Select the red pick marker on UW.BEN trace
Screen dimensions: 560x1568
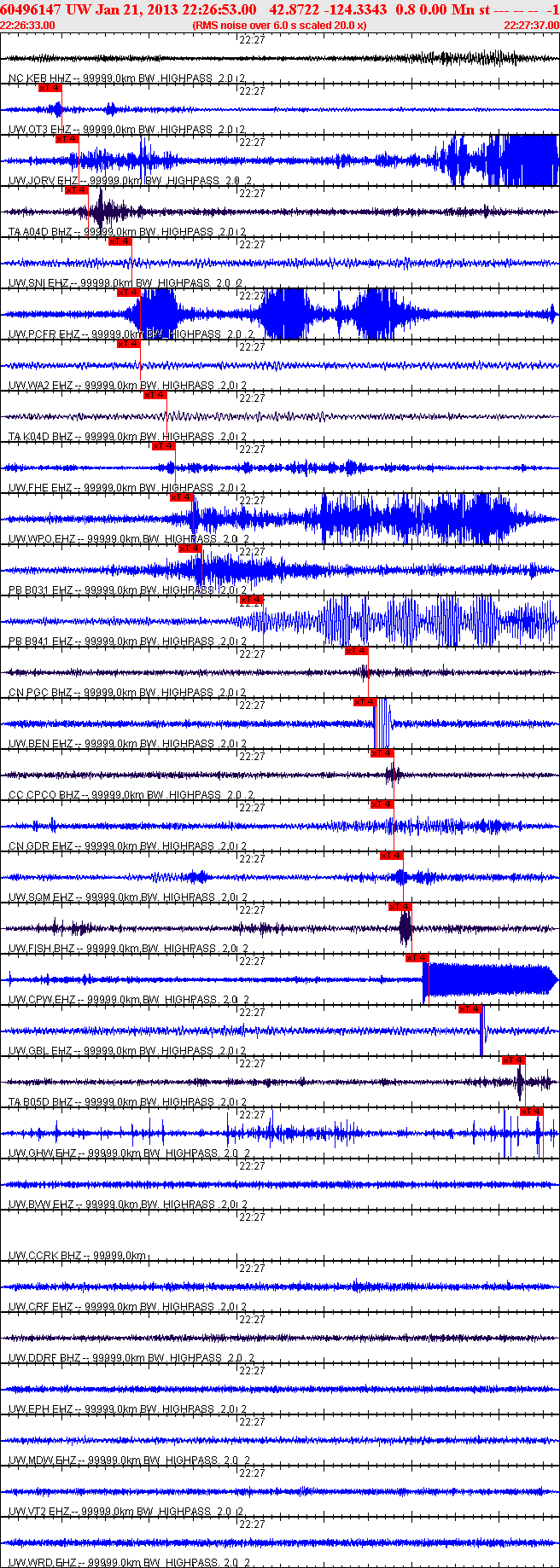tap(365, 702)
